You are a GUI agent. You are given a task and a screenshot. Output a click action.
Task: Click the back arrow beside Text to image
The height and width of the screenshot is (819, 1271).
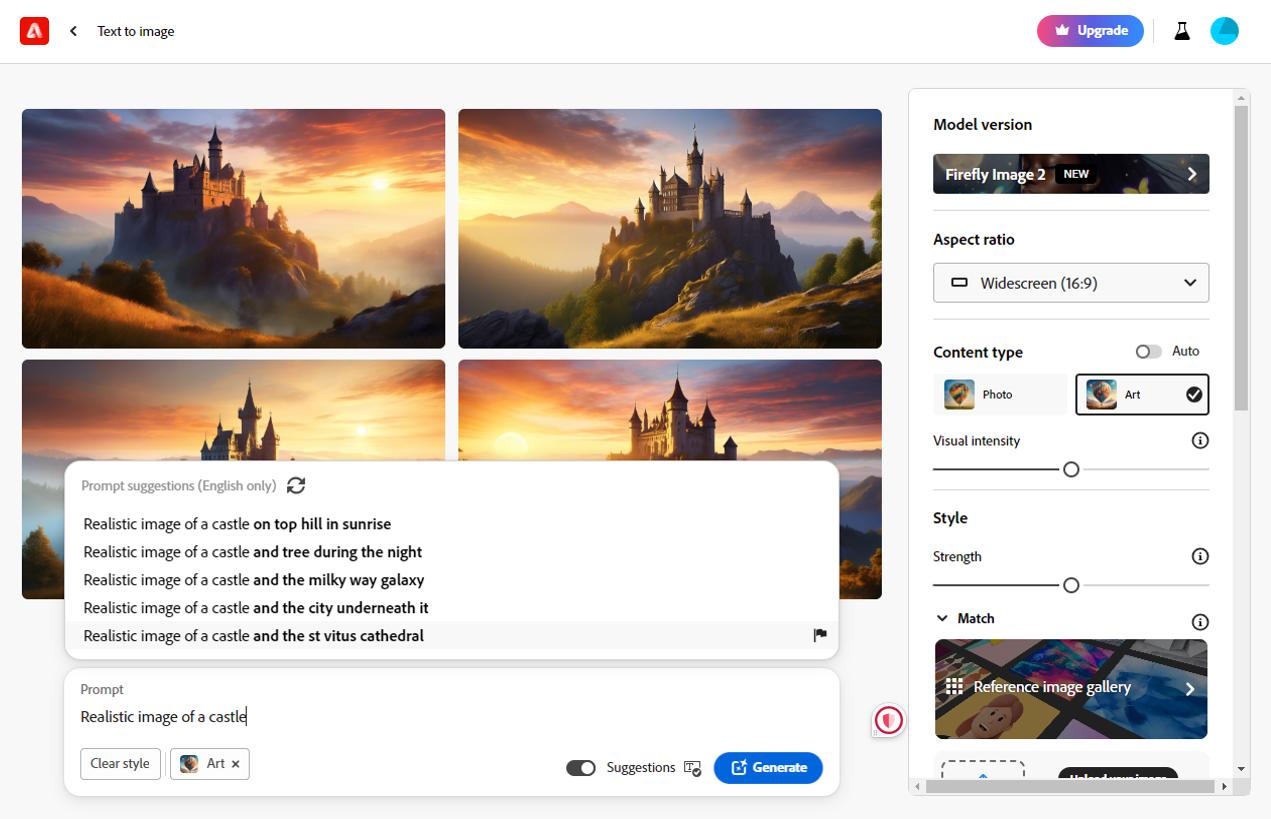coord(73,30)
